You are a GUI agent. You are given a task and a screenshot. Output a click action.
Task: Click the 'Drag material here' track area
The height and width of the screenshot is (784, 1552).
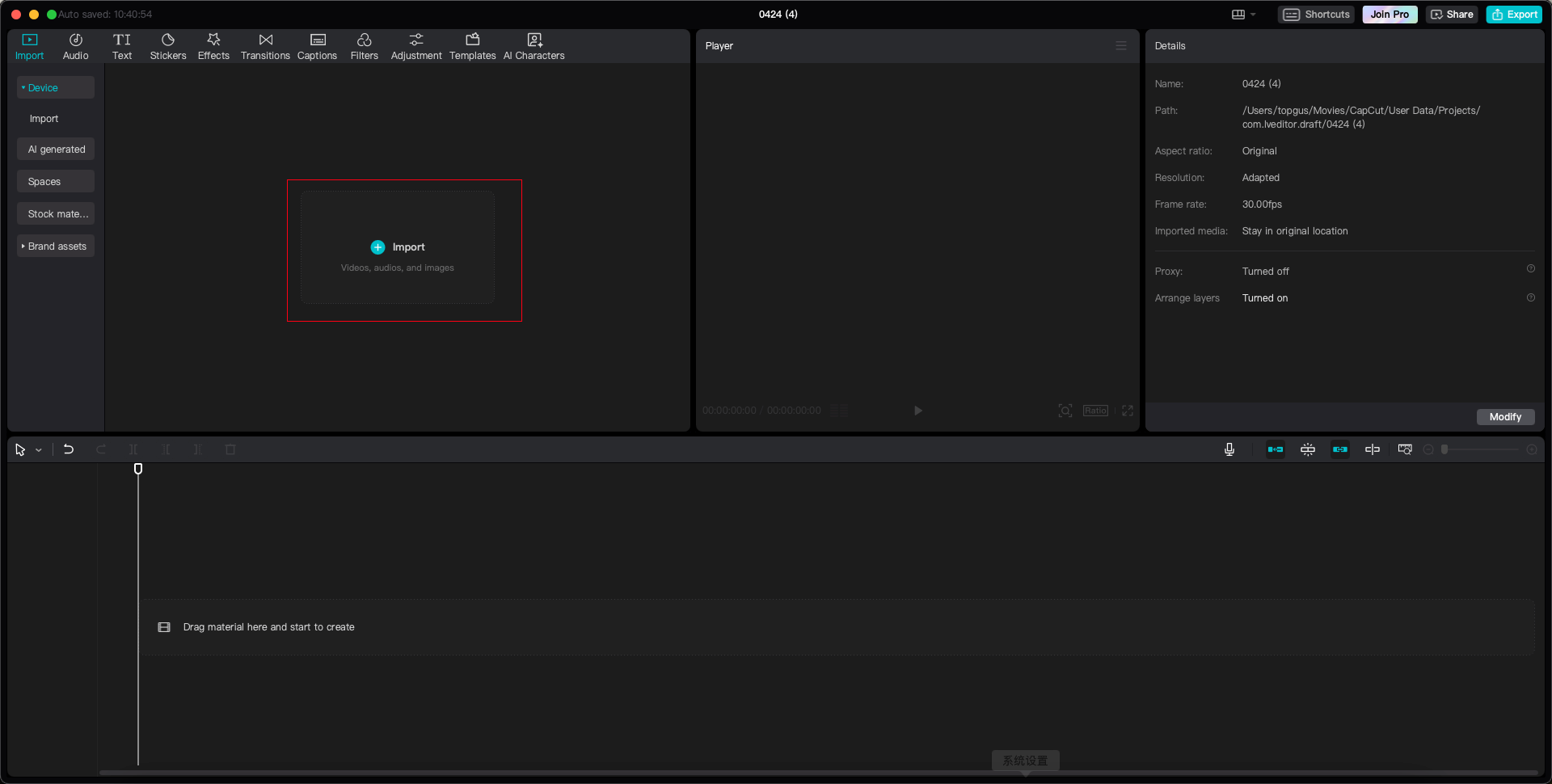(838, 627)
